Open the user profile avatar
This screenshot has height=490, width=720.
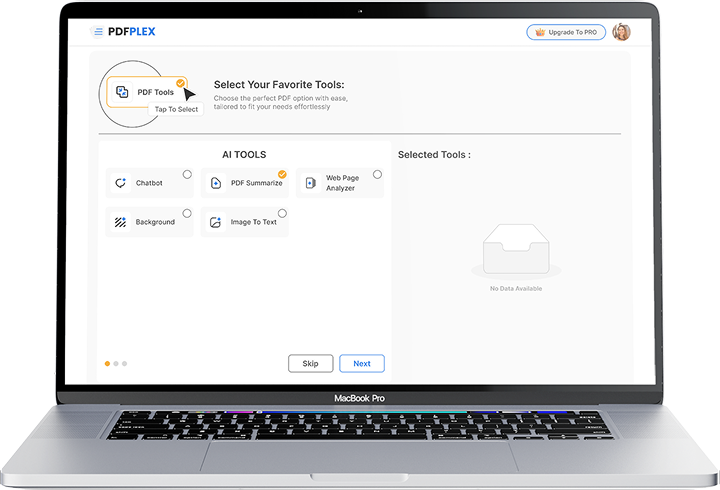point(621,32)
